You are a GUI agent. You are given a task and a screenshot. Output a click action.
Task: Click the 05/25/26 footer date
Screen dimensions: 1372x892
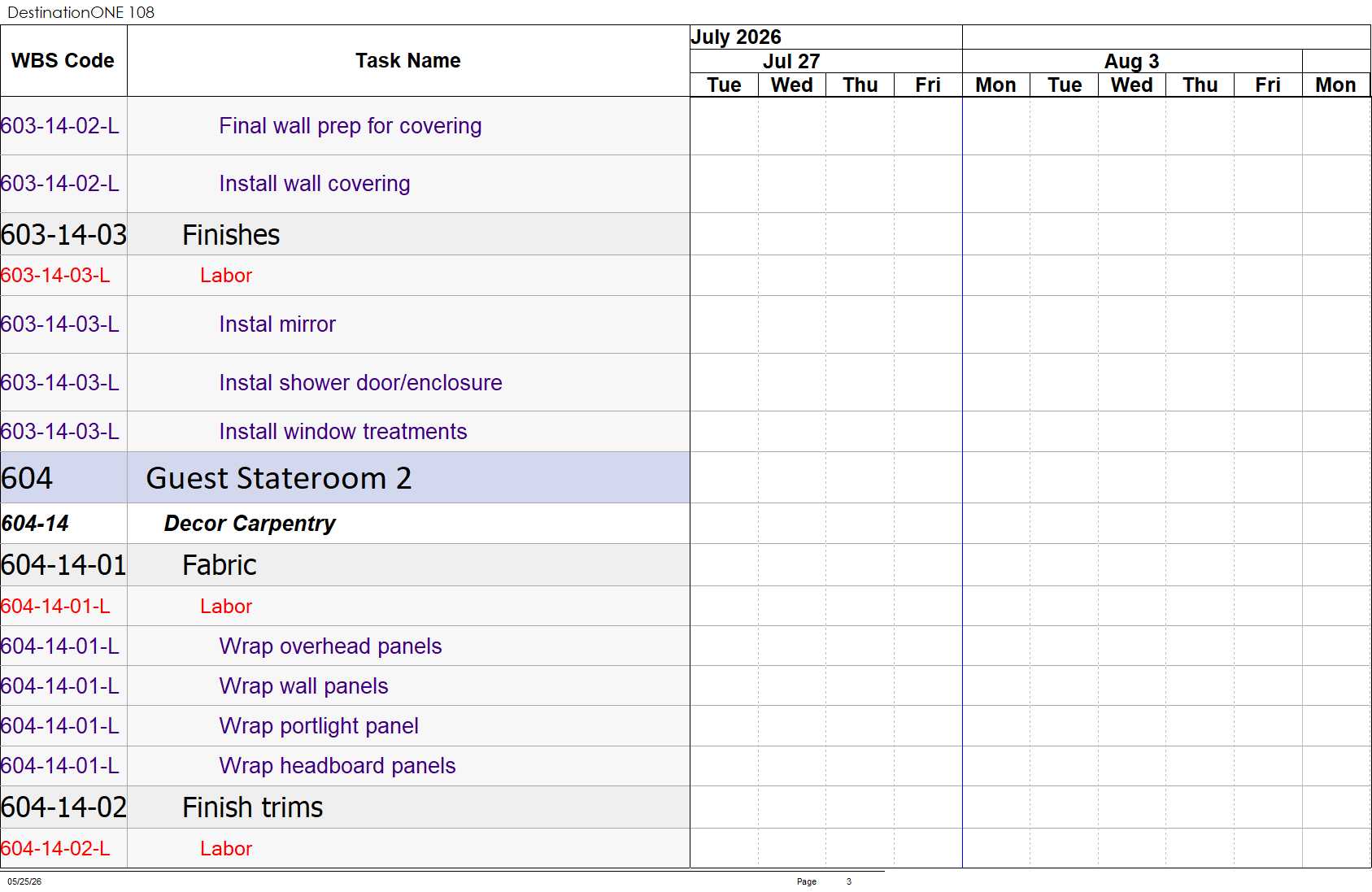tap(24, 881)
